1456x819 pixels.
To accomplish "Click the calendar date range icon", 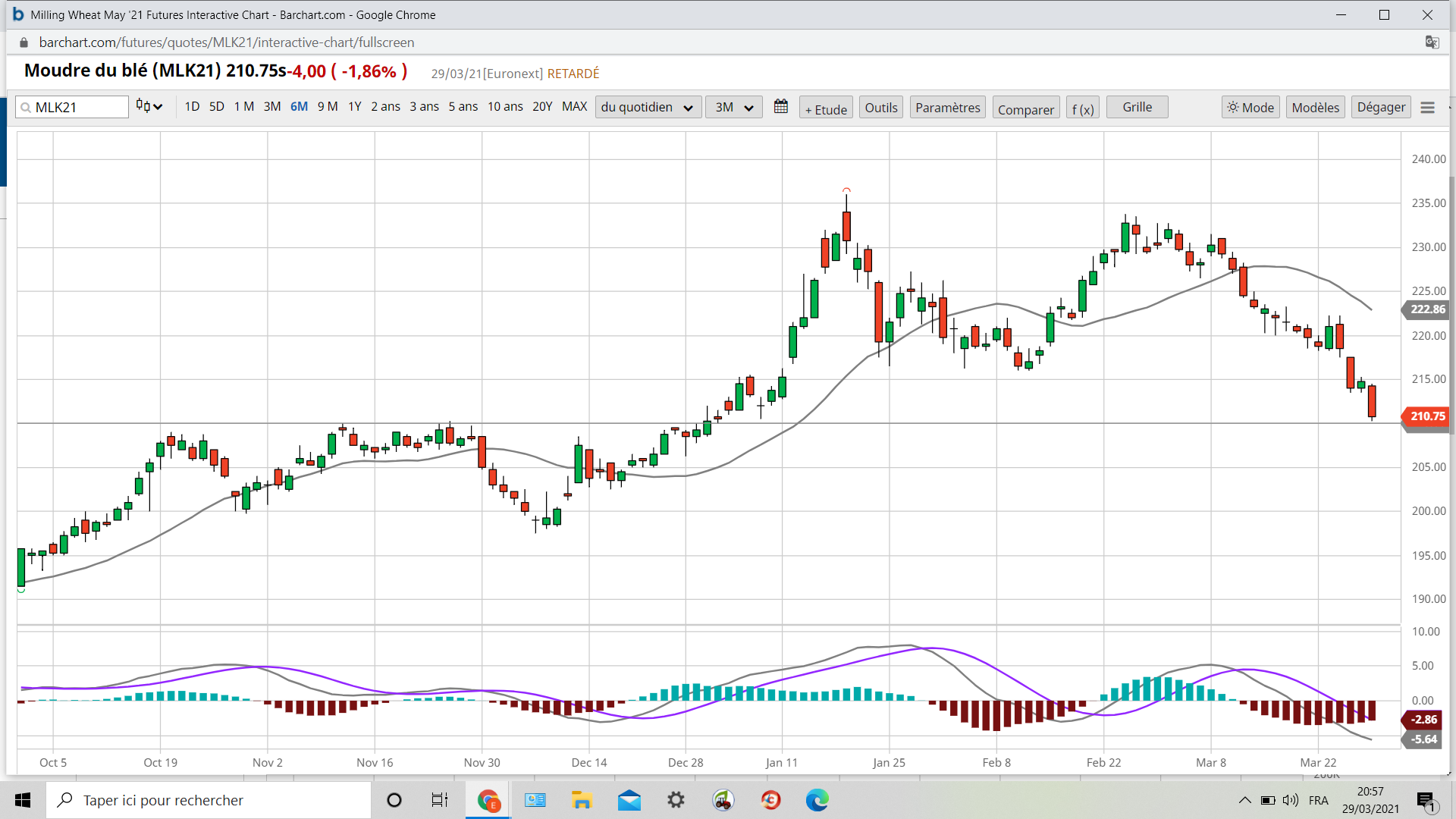I will click(x=780, y=107).
